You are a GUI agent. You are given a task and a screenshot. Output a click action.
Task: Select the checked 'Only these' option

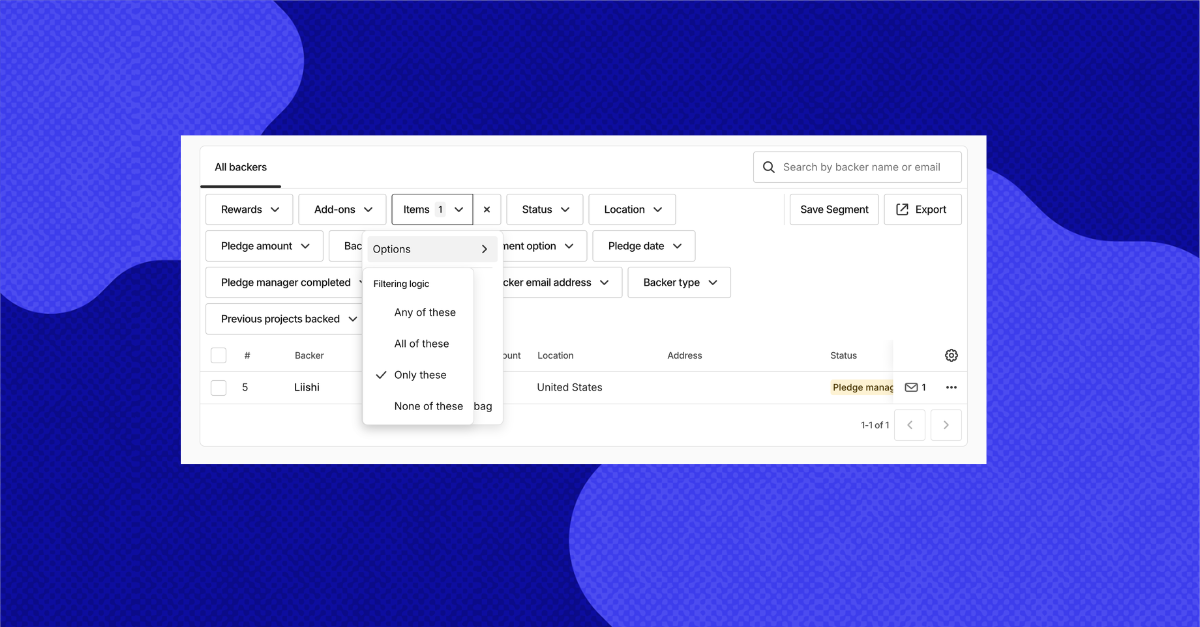pos(418,375)
